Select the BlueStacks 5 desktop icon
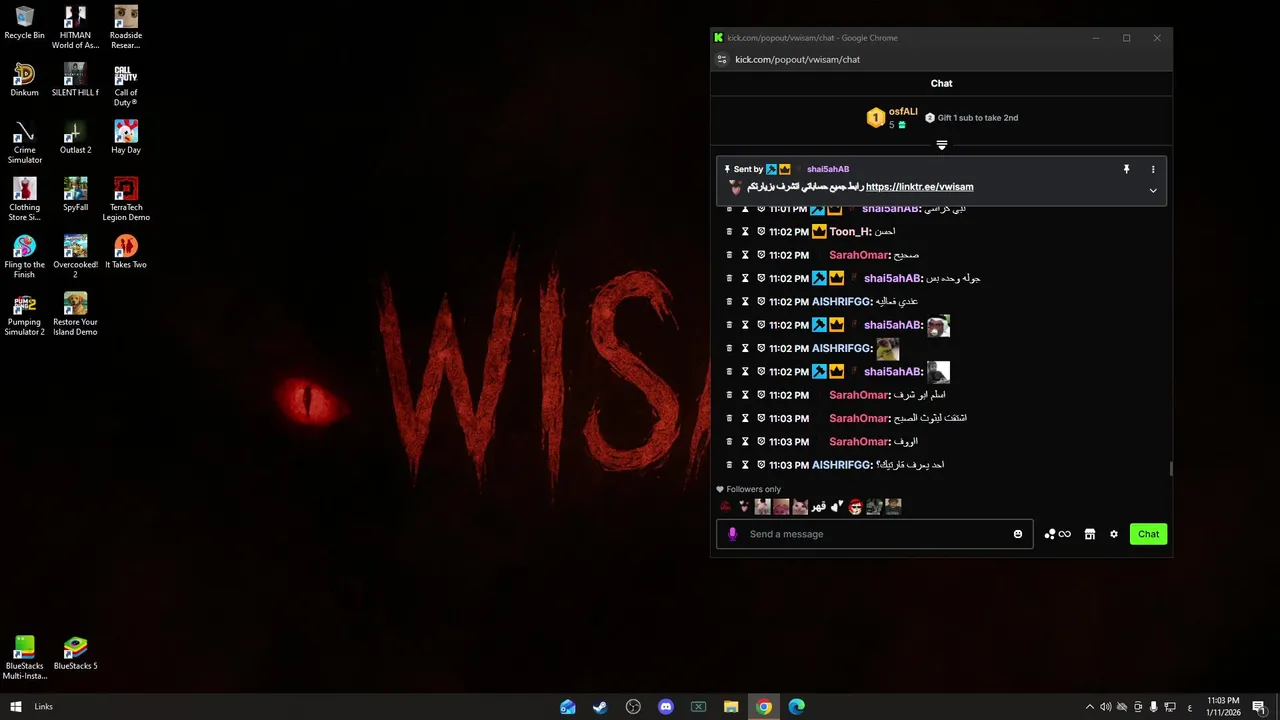Screen dimensions: 1280x720 point(76,653)
